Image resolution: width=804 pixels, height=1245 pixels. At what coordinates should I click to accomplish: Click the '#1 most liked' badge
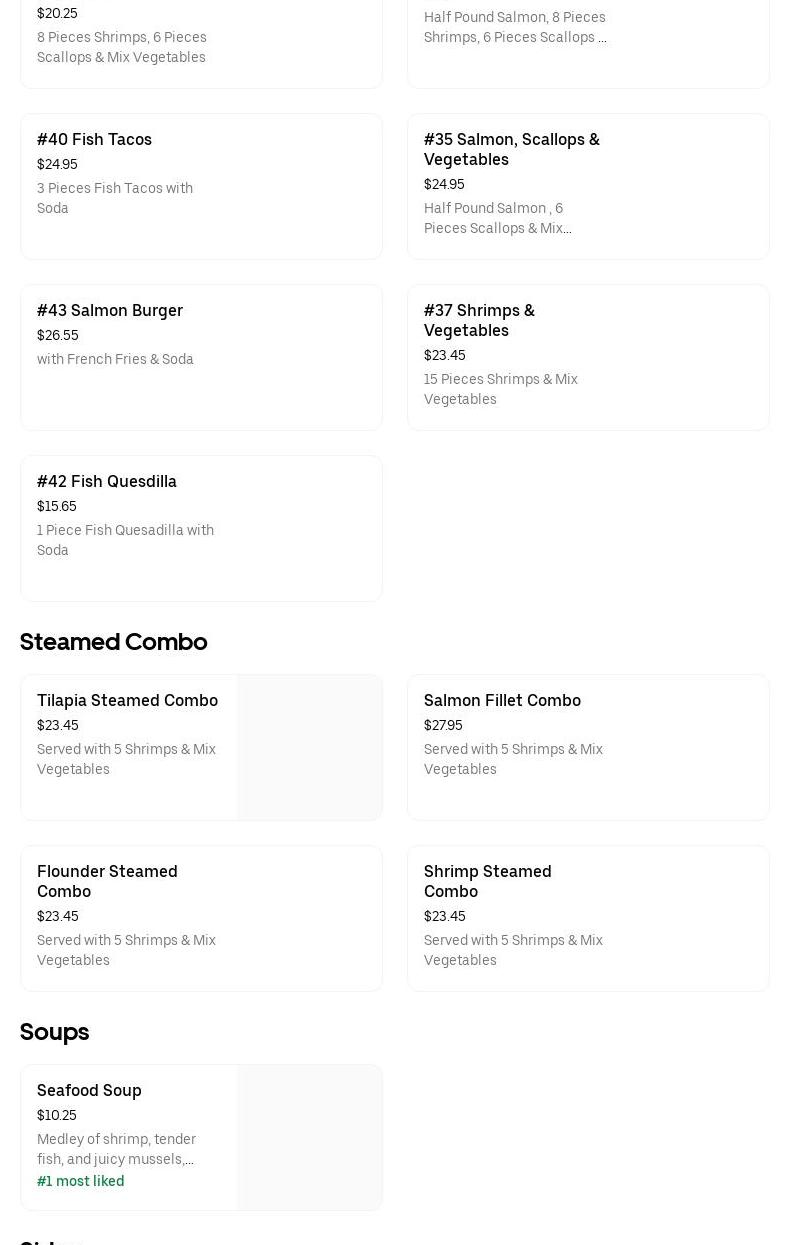tap(81, 1182)
